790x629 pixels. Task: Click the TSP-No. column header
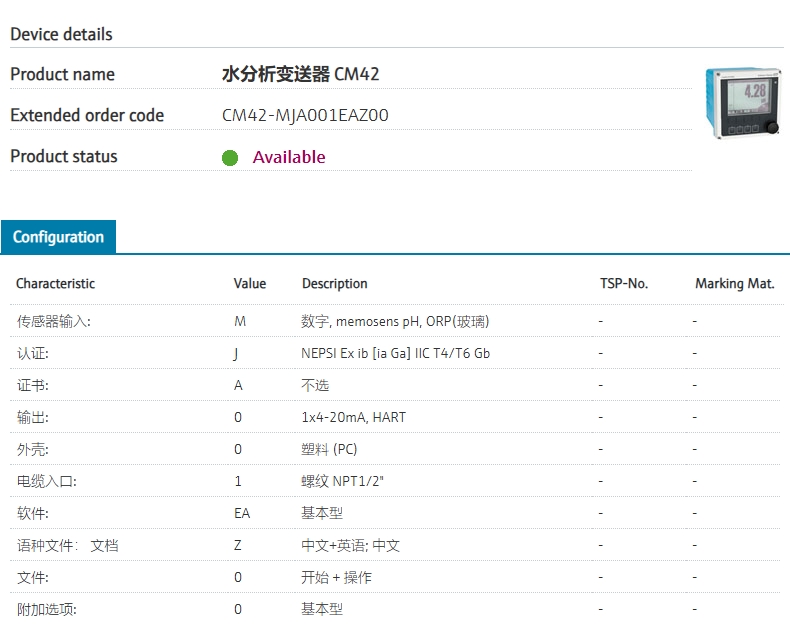624,283
